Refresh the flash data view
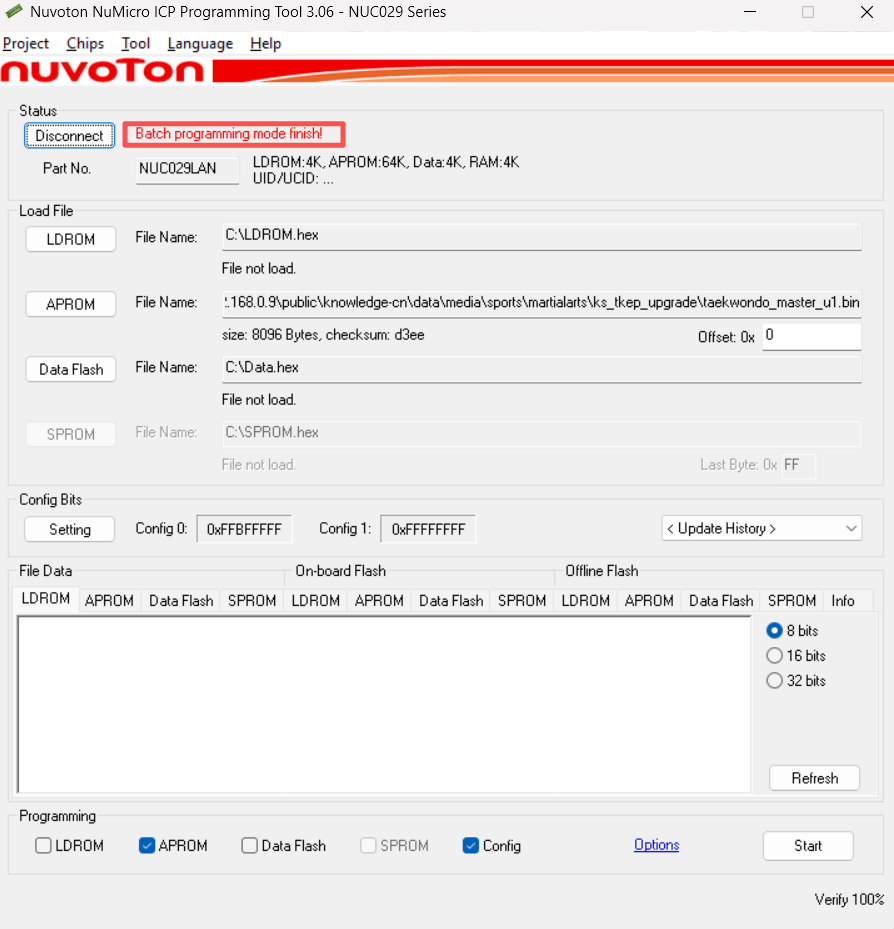 [x=814, y=778]
